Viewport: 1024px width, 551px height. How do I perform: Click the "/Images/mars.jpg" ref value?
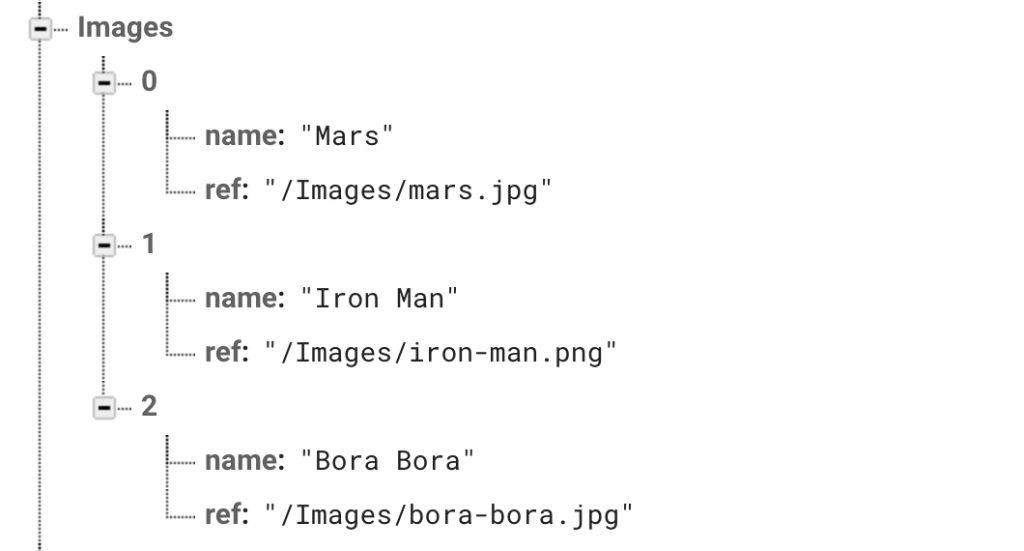408,191
